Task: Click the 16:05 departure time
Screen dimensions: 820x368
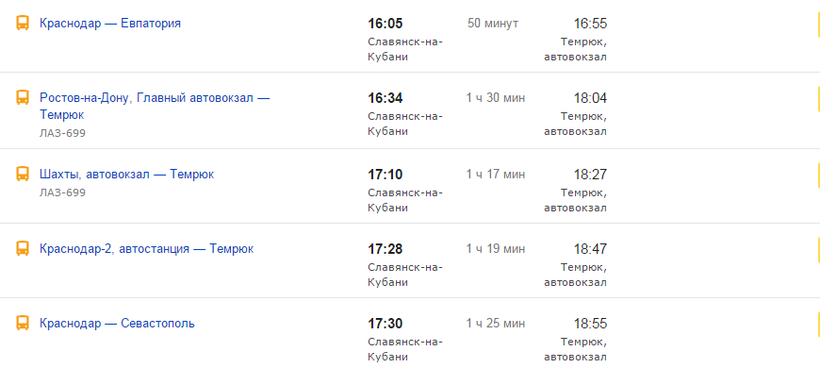Action: point(385,24)
